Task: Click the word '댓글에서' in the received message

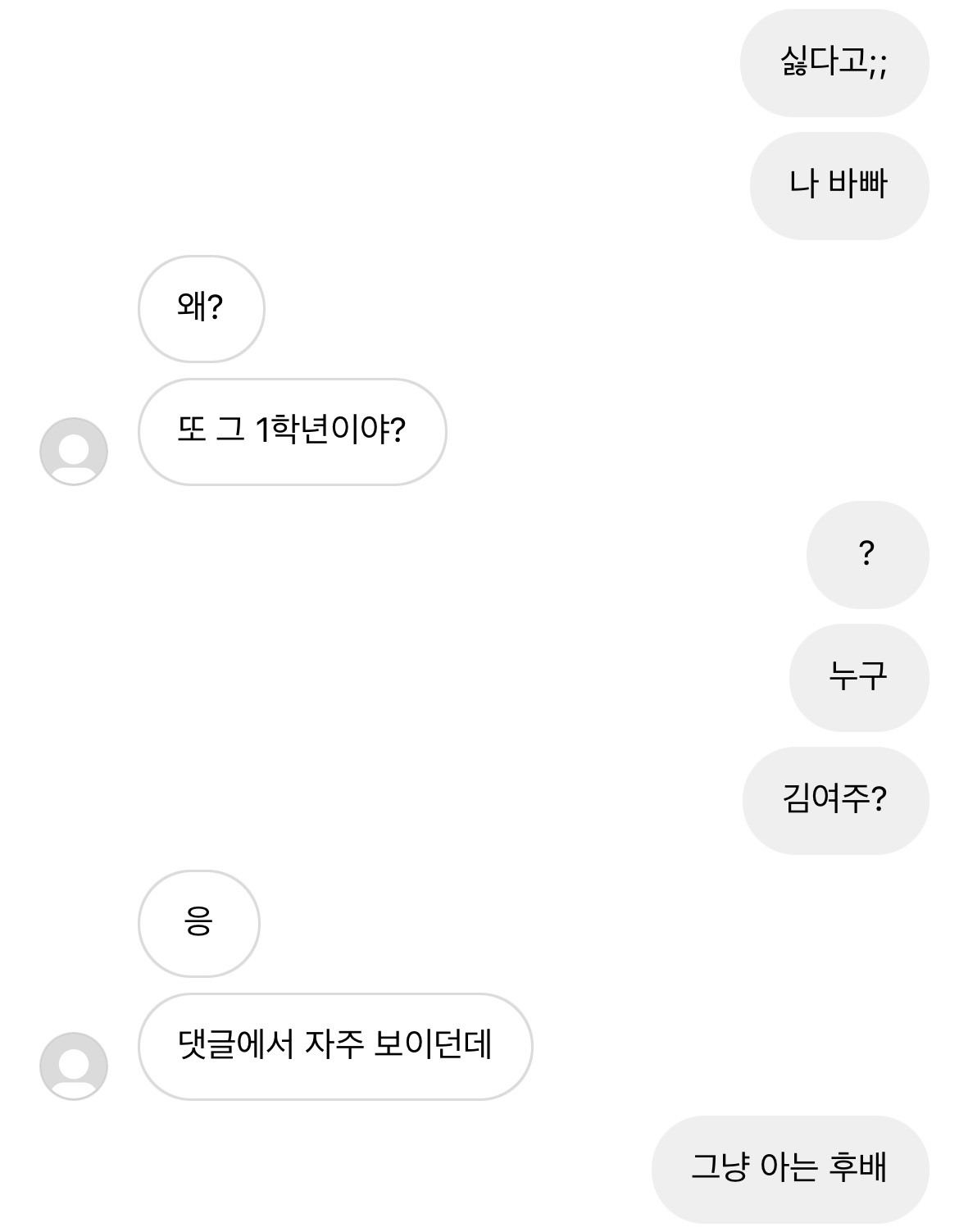Action: 236,1045
